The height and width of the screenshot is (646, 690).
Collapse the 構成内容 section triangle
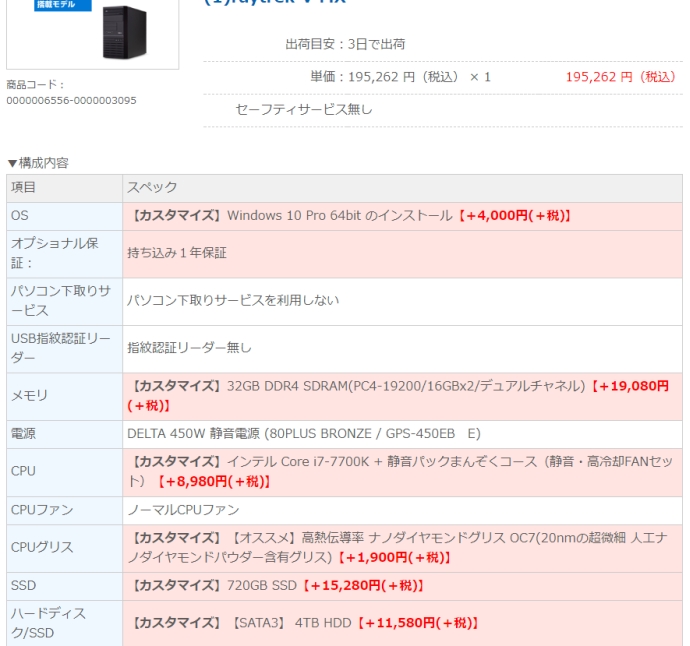12,163
